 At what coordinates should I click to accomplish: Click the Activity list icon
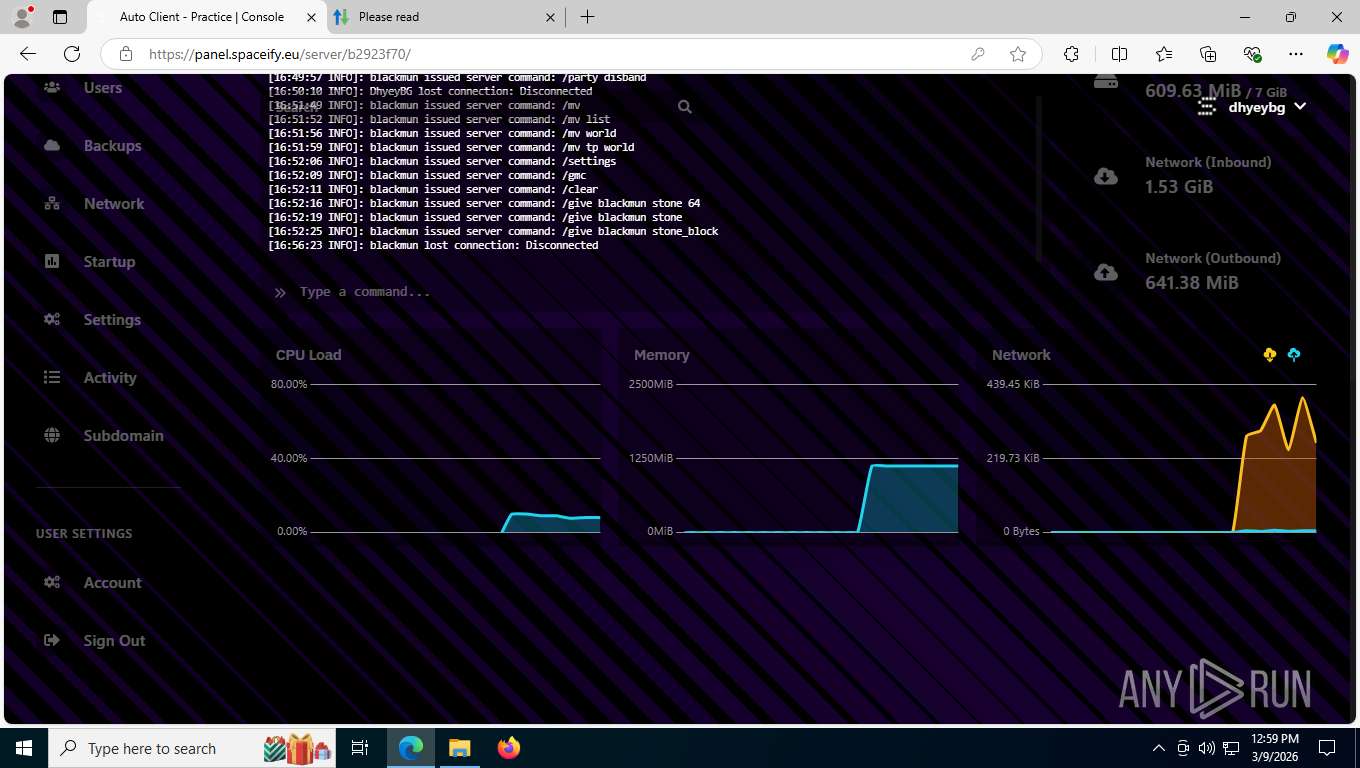52,378
